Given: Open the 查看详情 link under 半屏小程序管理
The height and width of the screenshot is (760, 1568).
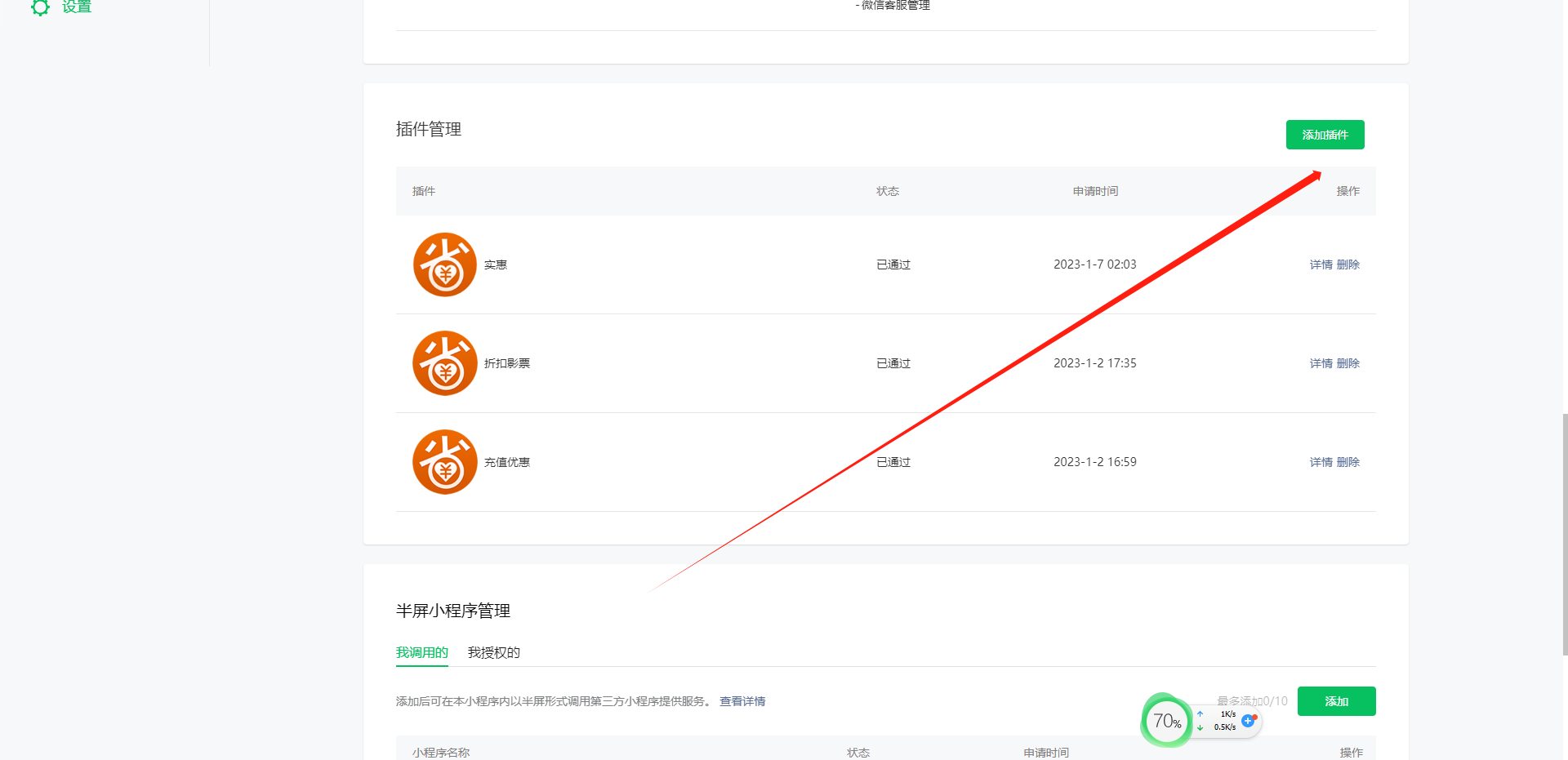Looking at the screenshot, I should point(742,701).
